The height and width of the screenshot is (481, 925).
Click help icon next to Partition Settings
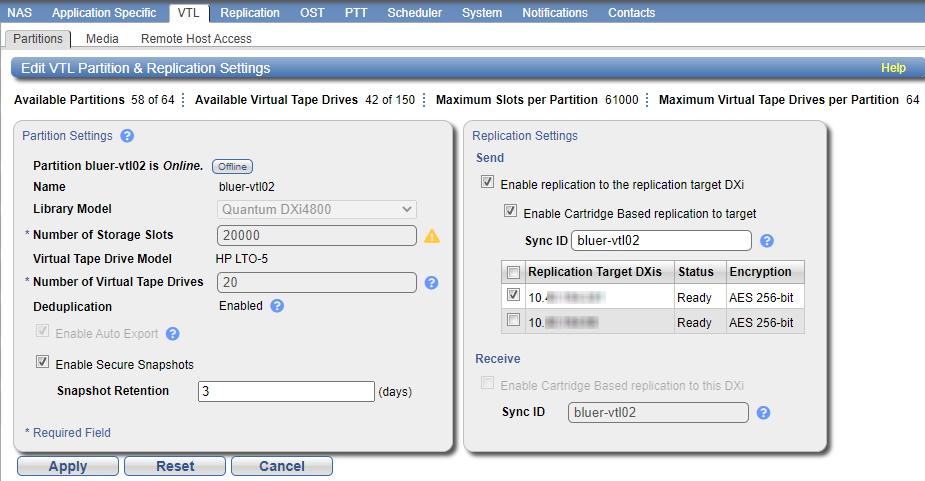click(127, 136)
